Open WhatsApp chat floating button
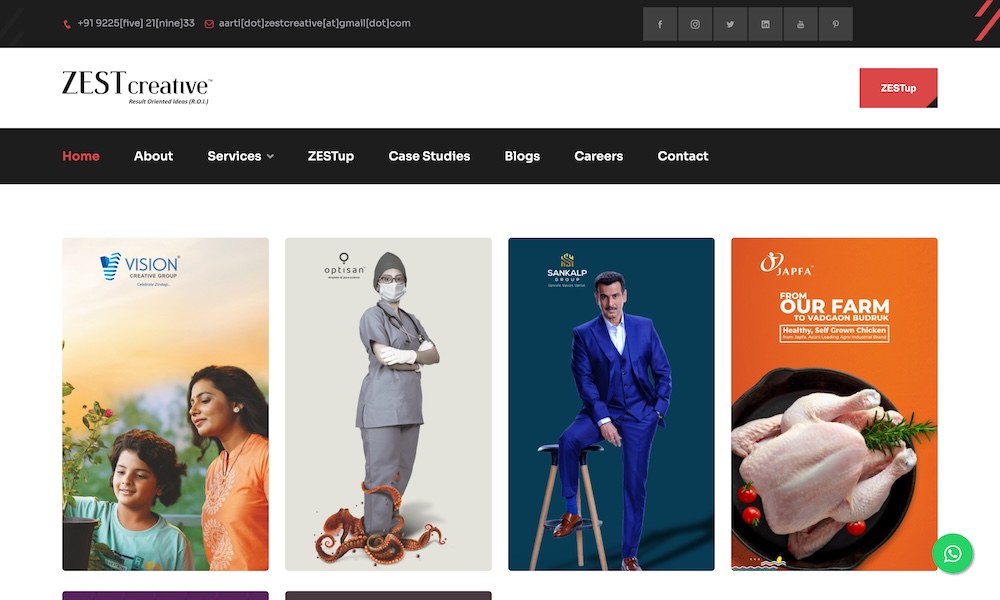 point(952,553)
